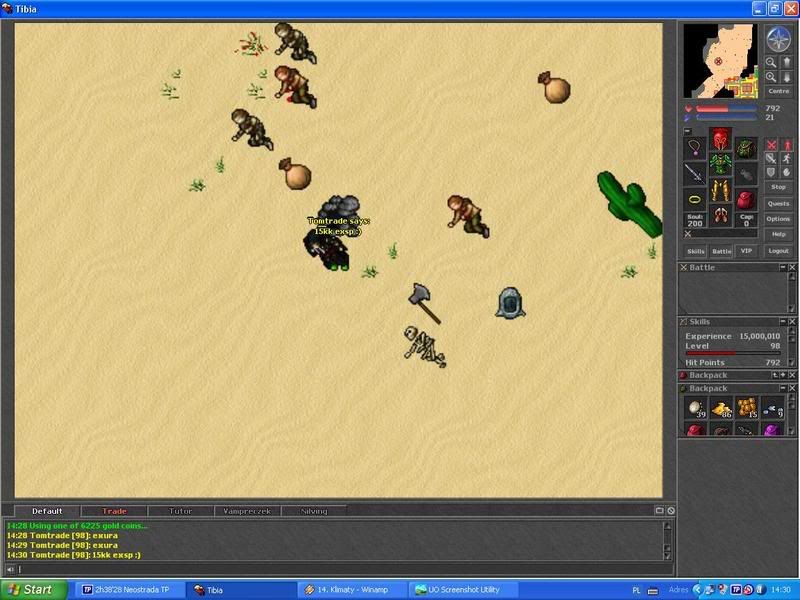Click the chat message input field

click(344, 569)
